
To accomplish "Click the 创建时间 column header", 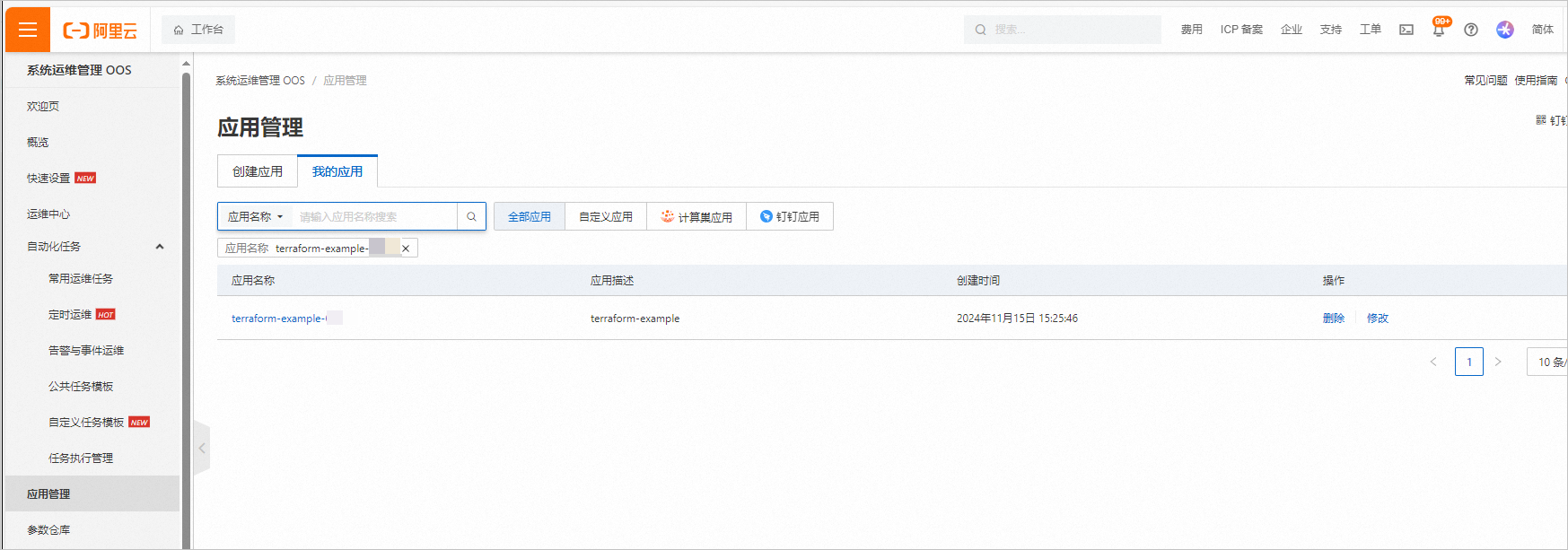I will pyautogui.click(x=978, y=281).
